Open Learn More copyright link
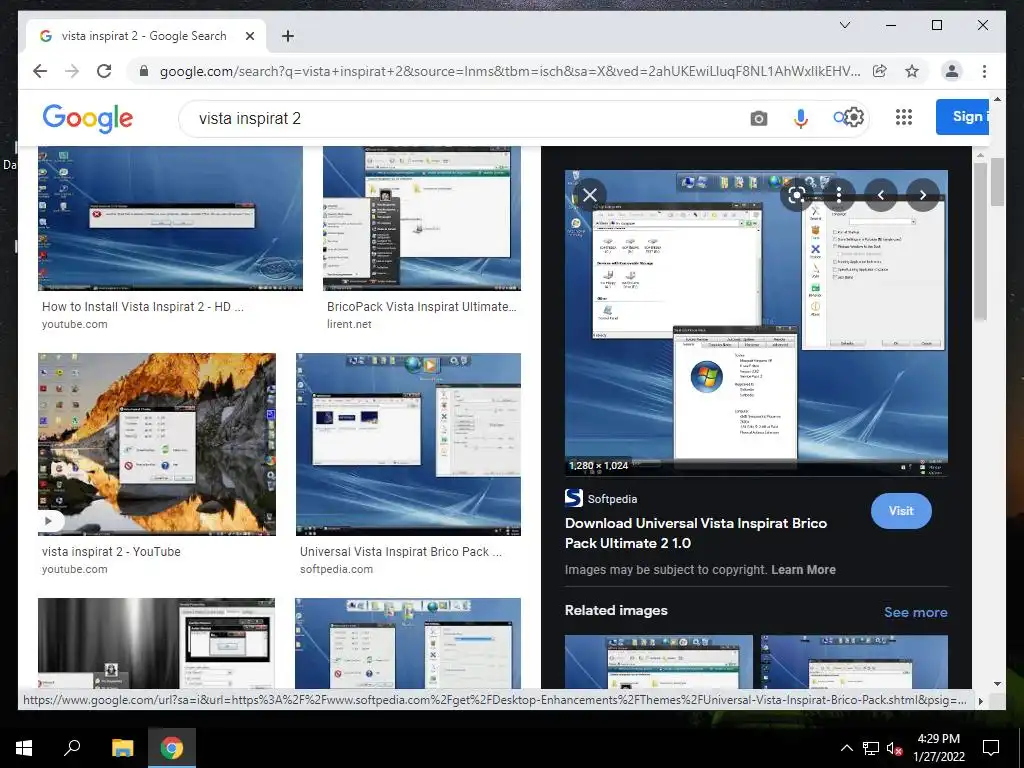Image resolution: width=1024 pixels, height=768 pixels. coord(803,569)
